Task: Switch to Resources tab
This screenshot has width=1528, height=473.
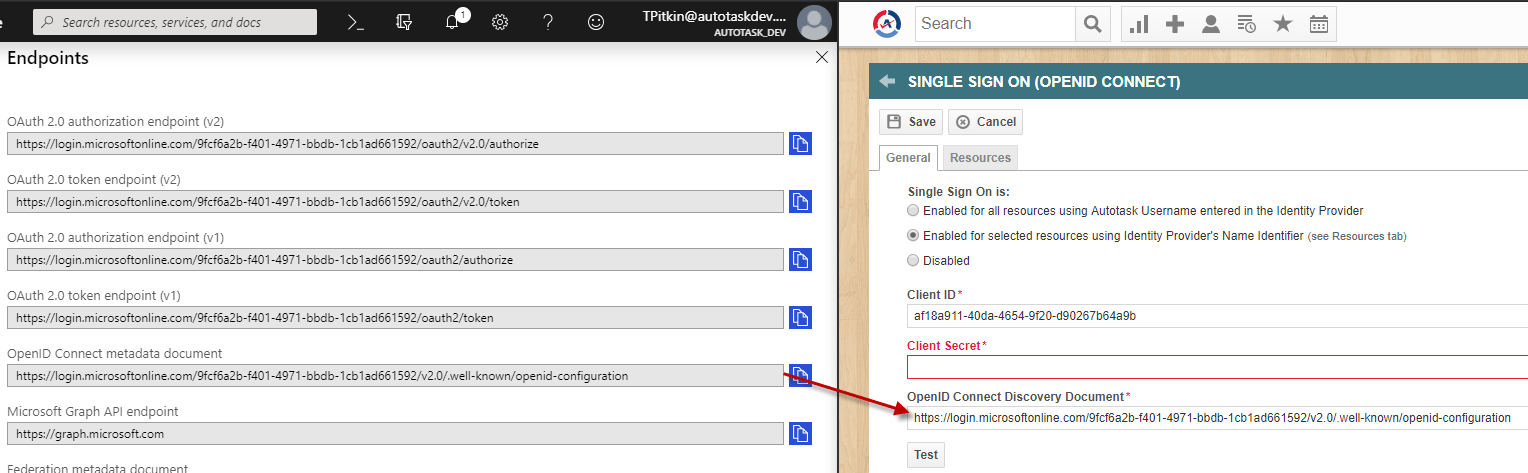Action: coord(980,157)
